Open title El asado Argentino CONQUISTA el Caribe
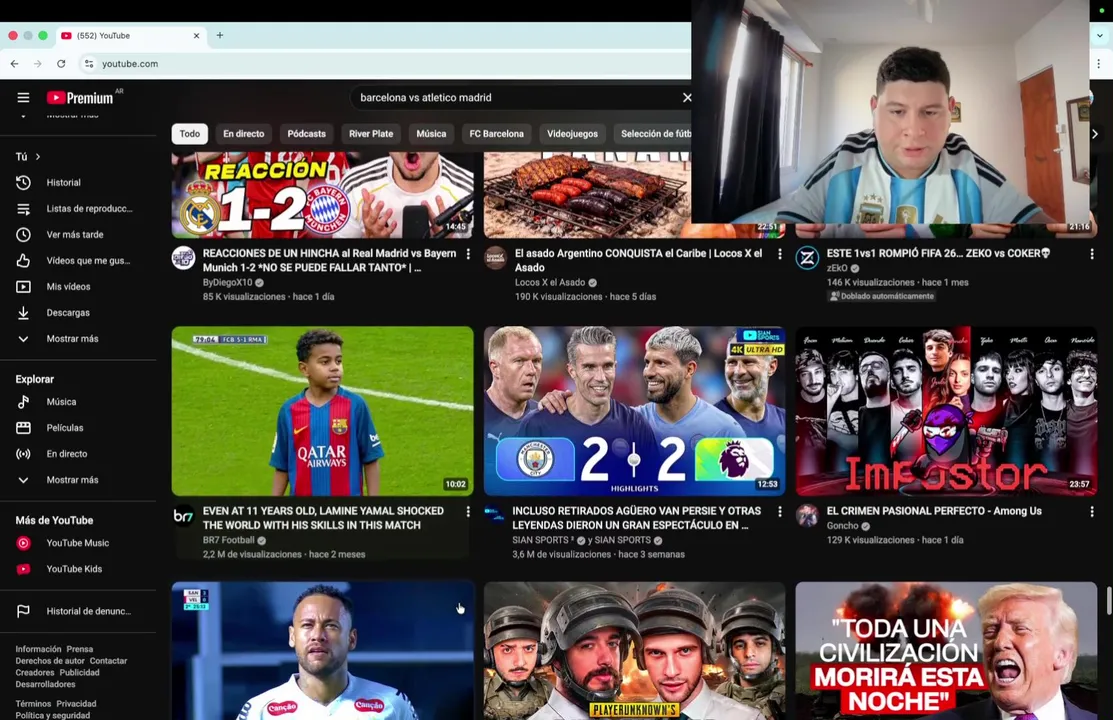This screenshot has height=720, width=1113. tap(639, 261)
